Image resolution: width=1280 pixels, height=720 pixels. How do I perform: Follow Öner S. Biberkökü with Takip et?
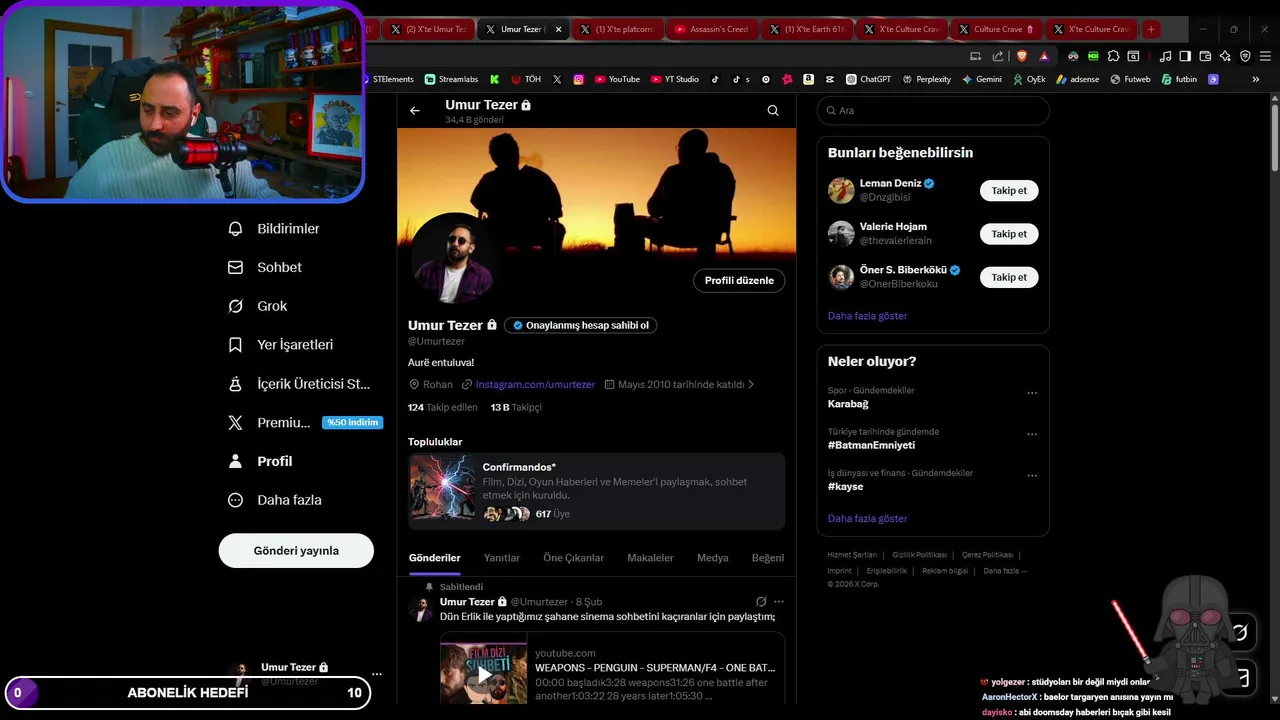1009,277
